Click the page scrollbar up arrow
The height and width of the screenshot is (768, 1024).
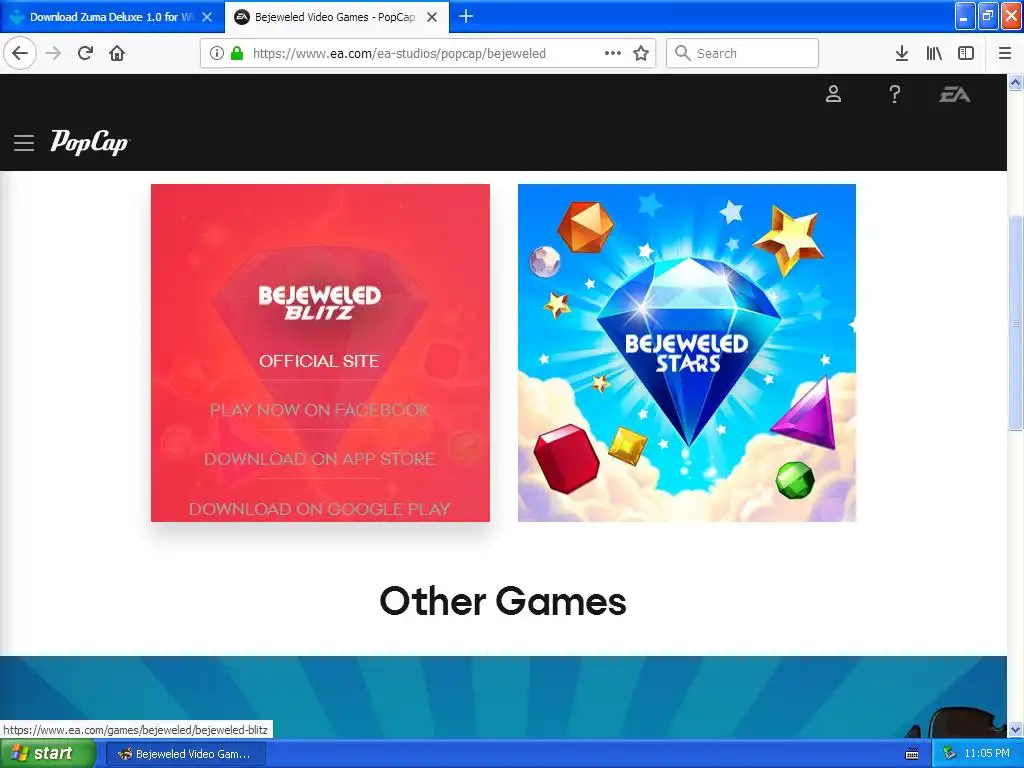pyautogui.click(x=1016, y=82)
